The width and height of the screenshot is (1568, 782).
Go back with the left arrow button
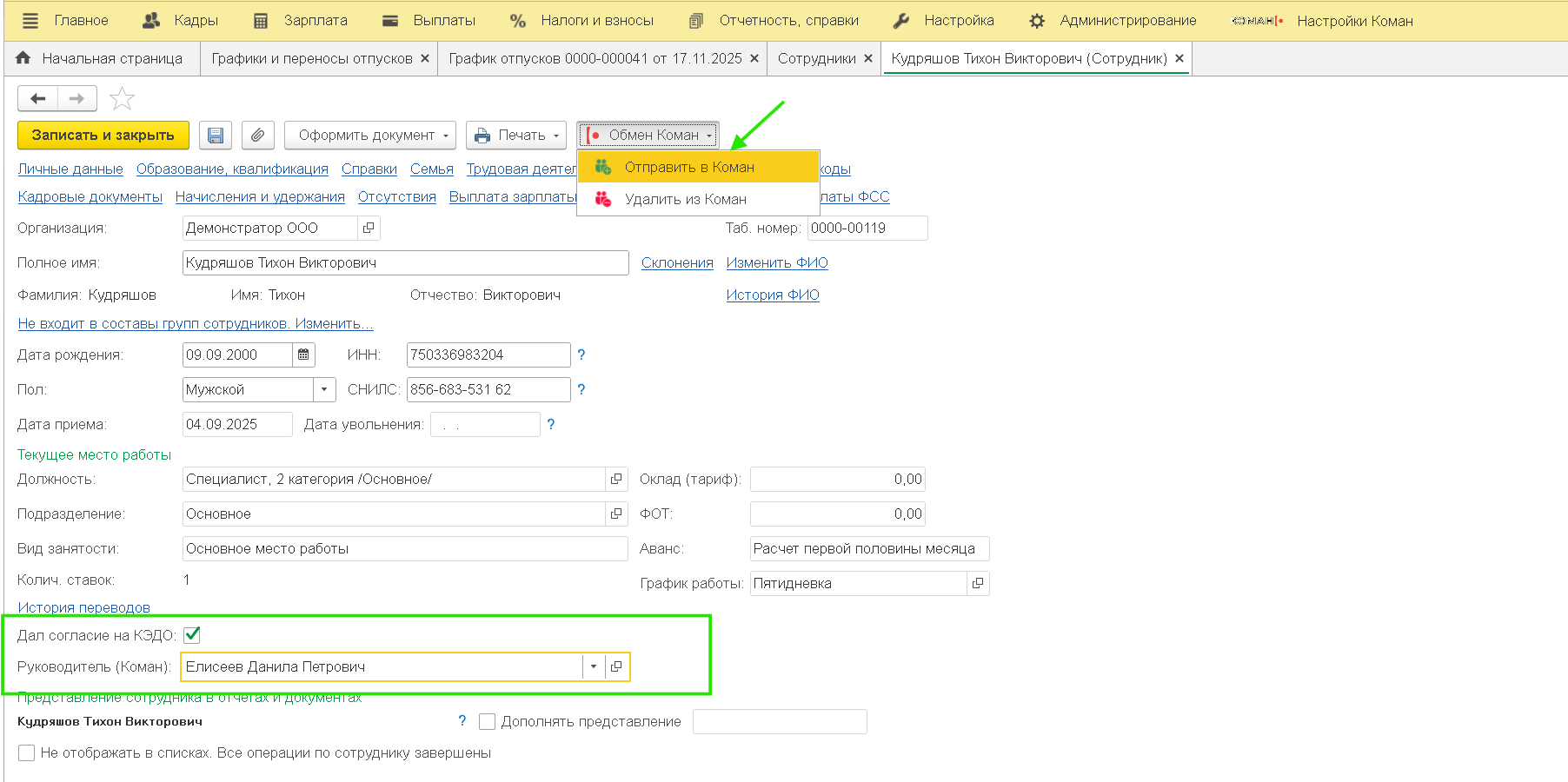pyautogui.click(x=38, y=99)
